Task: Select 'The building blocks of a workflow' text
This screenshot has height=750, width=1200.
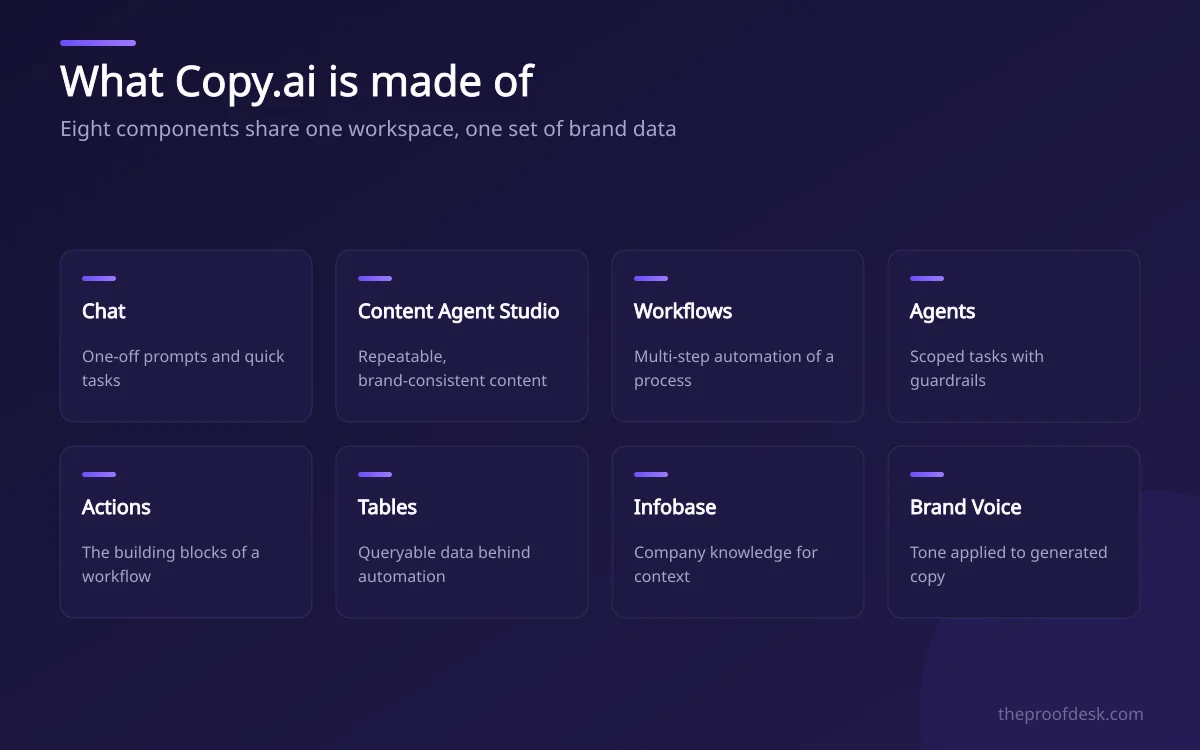Action: tap(171, 564)
